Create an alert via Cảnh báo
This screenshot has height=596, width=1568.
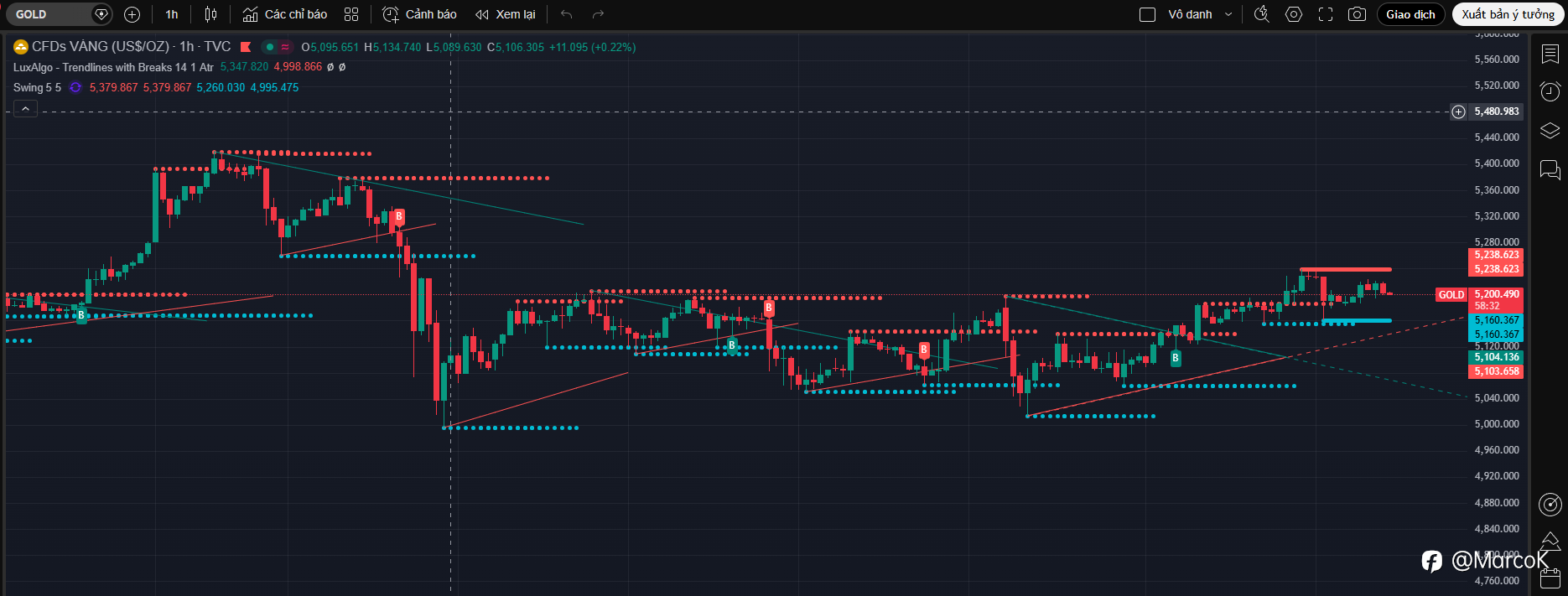pos(420,14)
